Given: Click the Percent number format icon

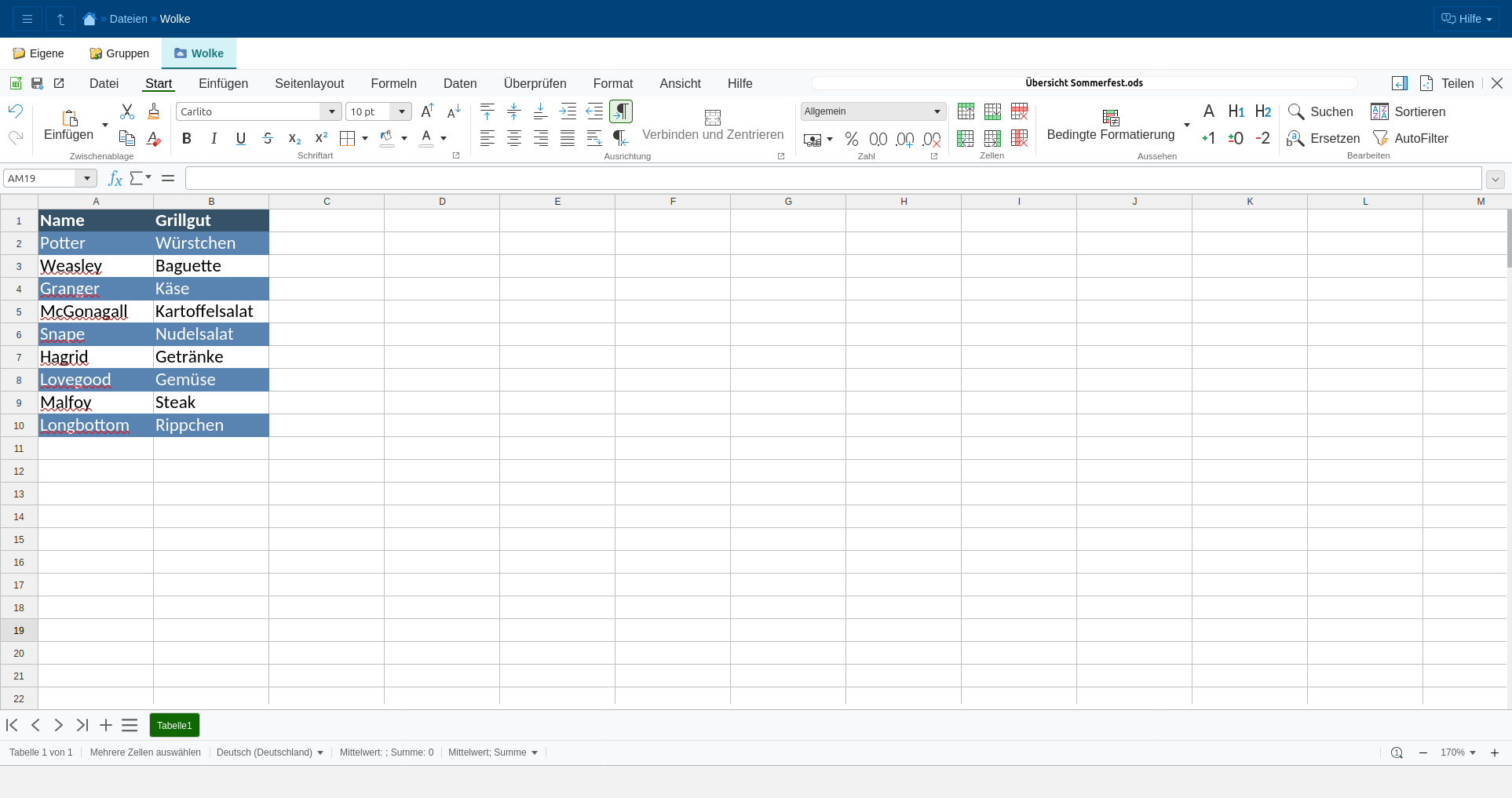Looking at the screenshot, I should coord(852,139).
